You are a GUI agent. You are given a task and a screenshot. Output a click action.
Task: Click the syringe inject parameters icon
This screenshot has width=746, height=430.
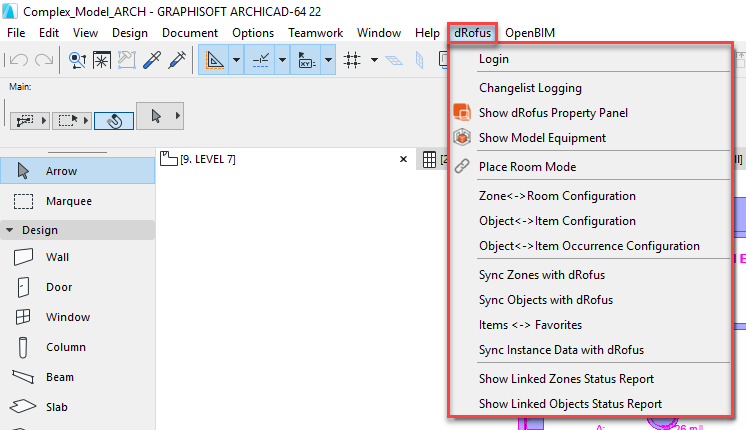click(x=178, y=60)
